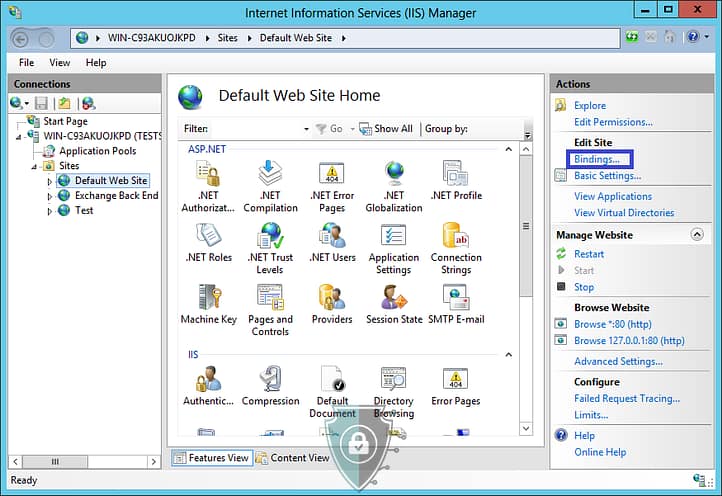
Task: Expand the Default Web Site tree node
Action: tap(50, 182)
